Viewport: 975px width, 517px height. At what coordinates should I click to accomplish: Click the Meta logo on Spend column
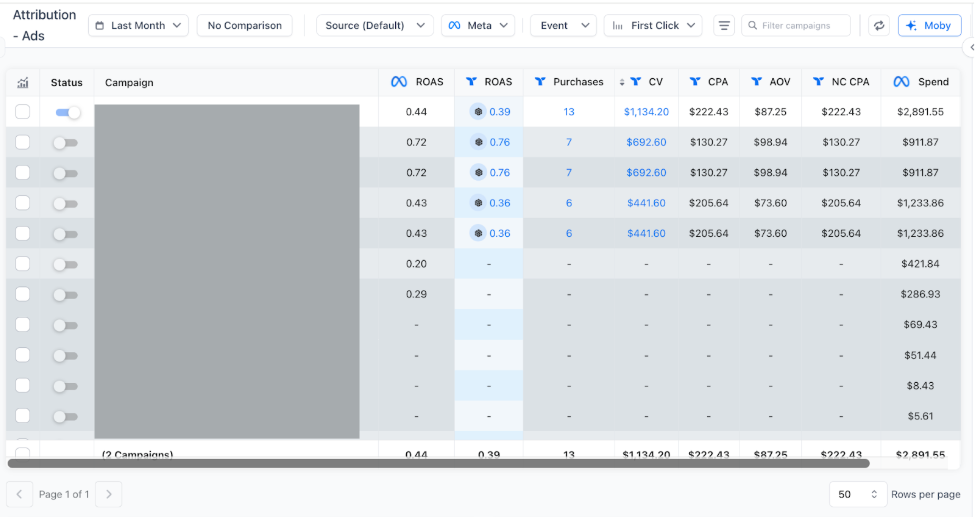tap(900, 82)
